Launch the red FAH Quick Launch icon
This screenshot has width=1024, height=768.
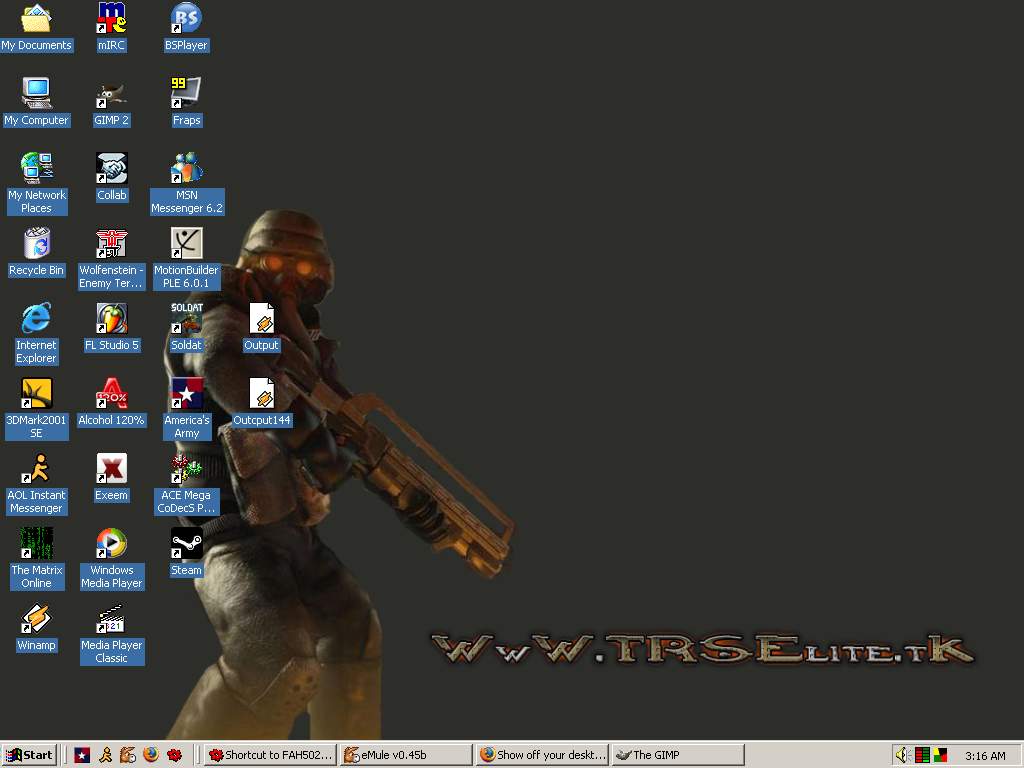pyautogui.click(x=174, y=755)
